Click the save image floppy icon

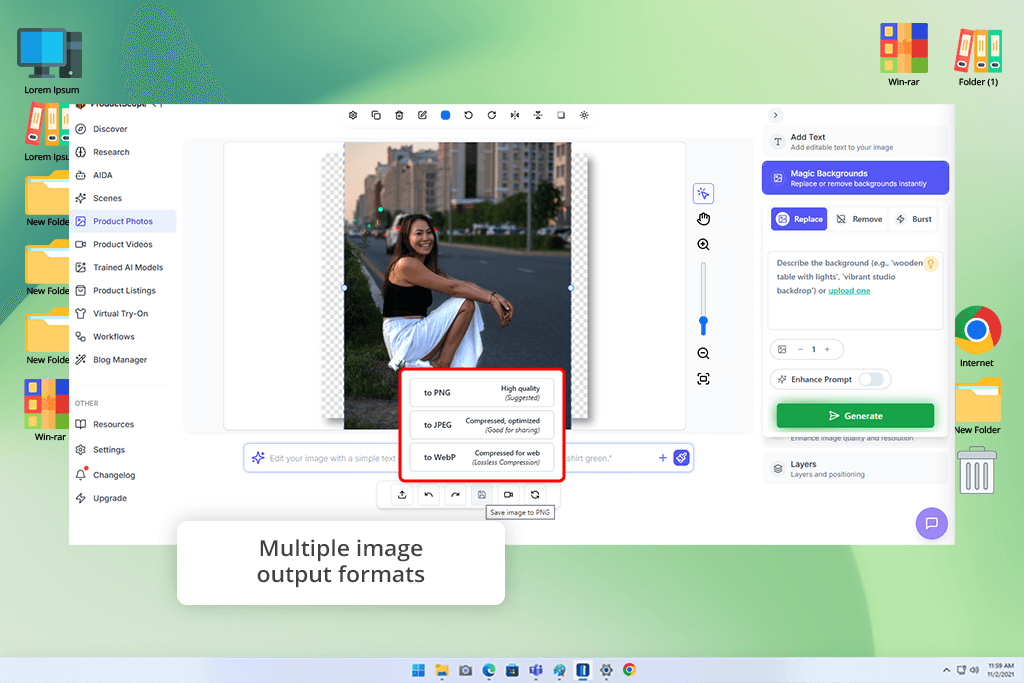point(482,494)
